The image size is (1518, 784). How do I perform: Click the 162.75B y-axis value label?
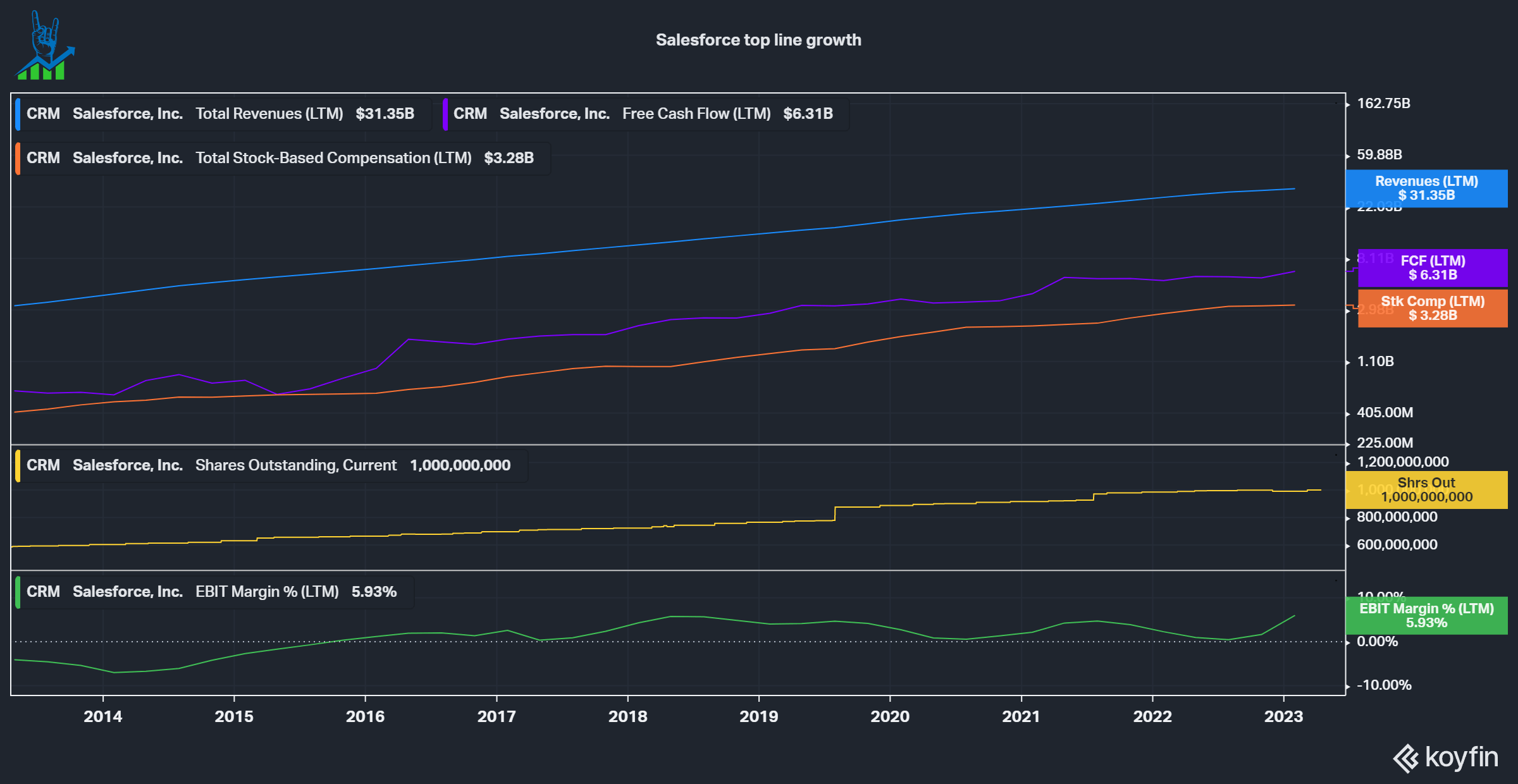1383,104
